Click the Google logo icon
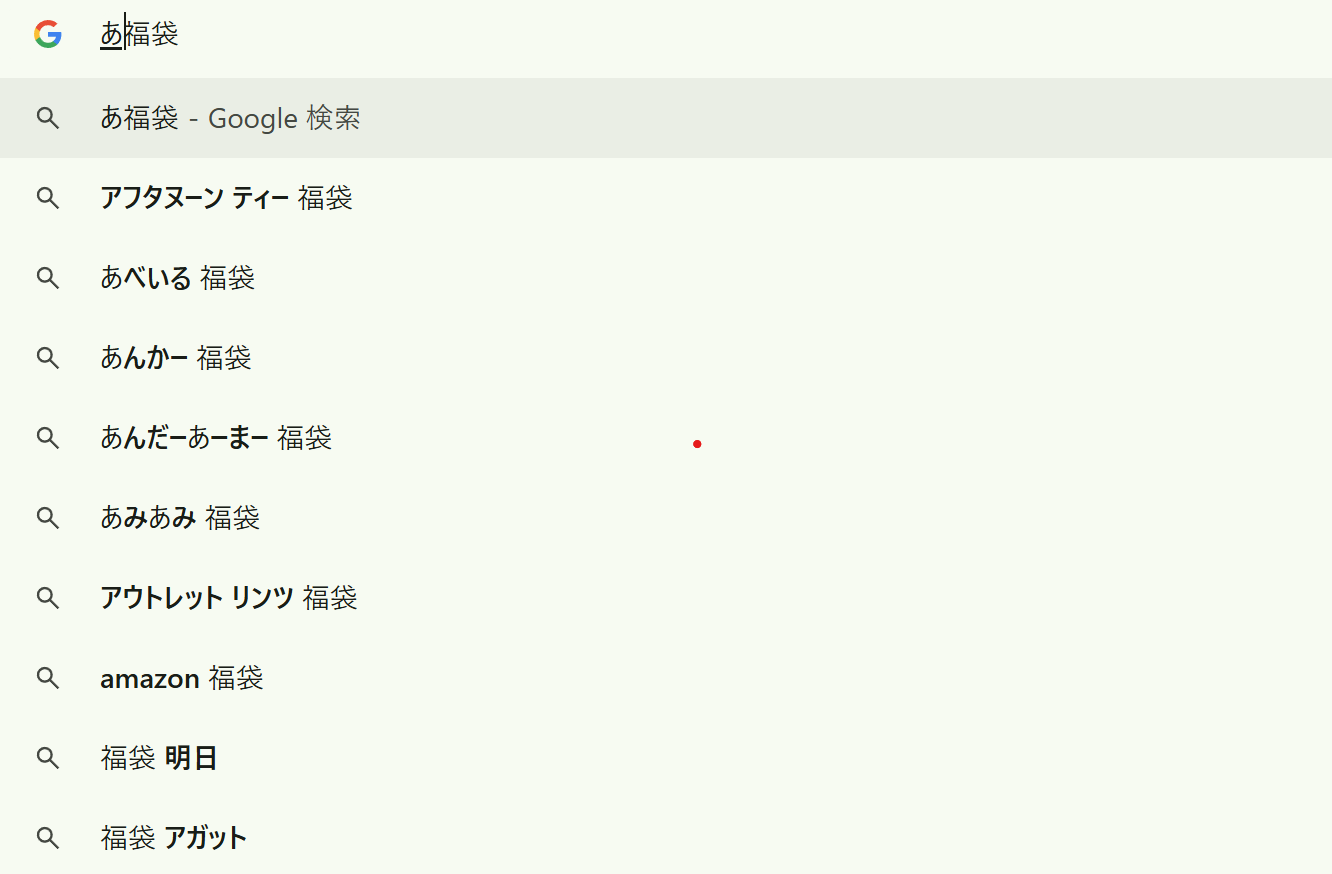The height and width of the screenshot is (874, 1332). [47, 35]
